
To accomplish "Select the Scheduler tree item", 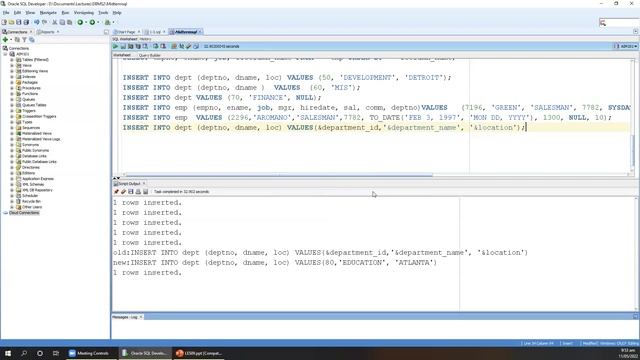I will point(30,196).
